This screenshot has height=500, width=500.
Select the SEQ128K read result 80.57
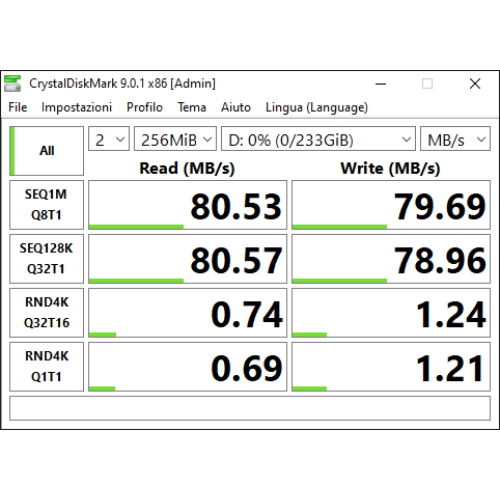tap(187, 259)
